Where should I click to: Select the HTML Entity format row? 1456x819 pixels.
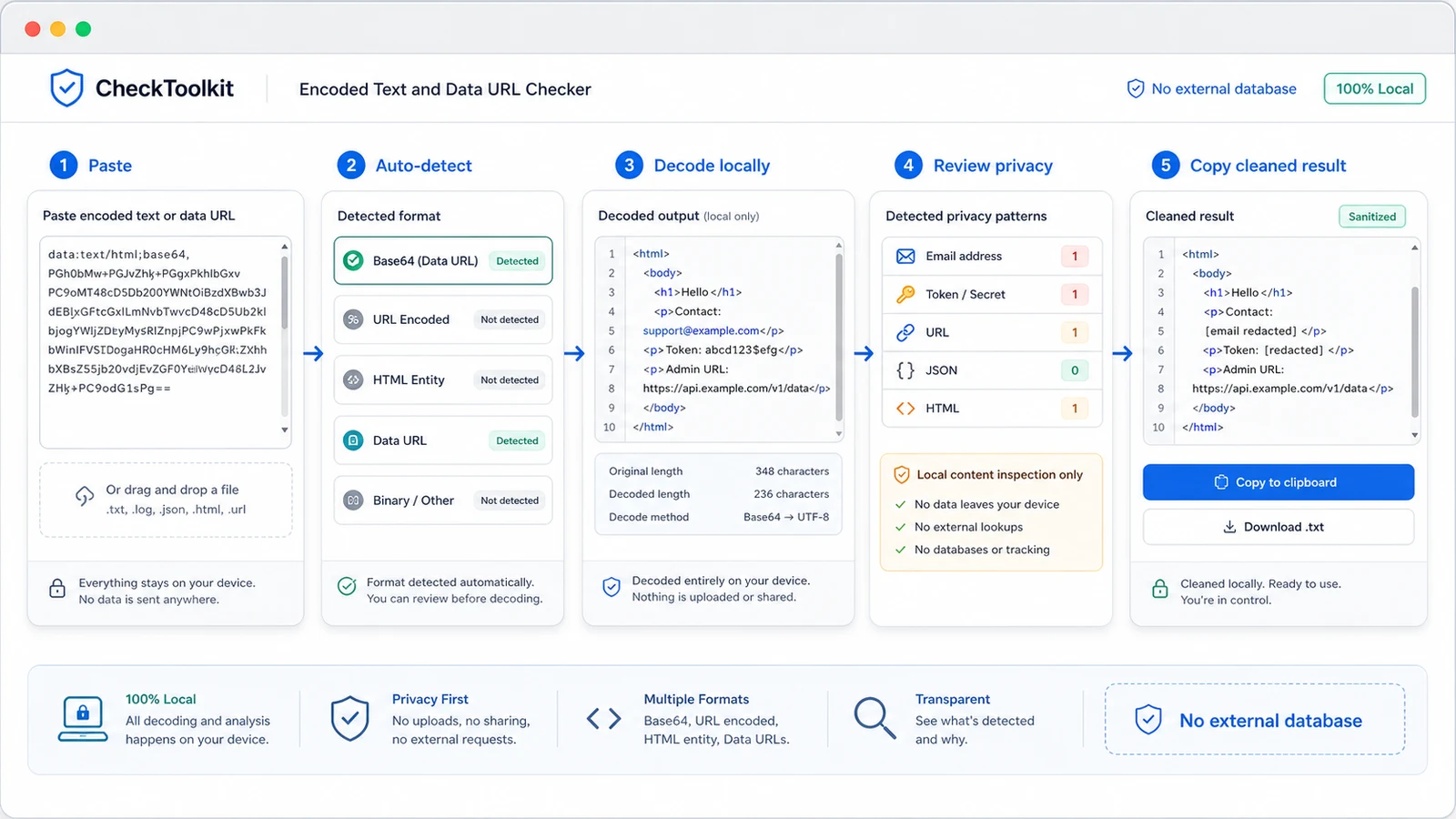(x=443, y=379)
